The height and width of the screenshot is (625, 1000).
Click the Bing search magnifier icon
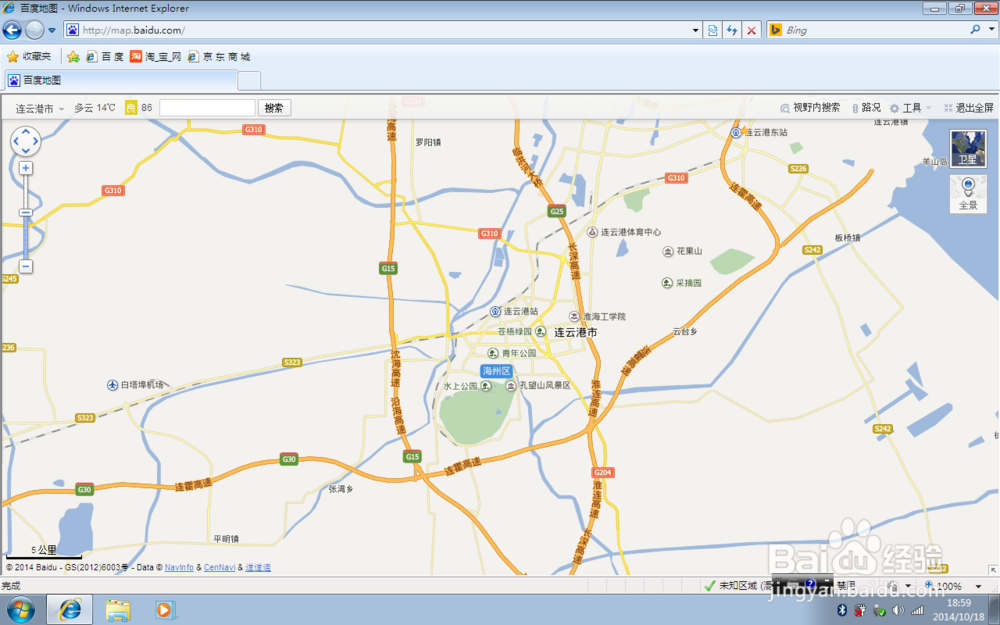975,29
